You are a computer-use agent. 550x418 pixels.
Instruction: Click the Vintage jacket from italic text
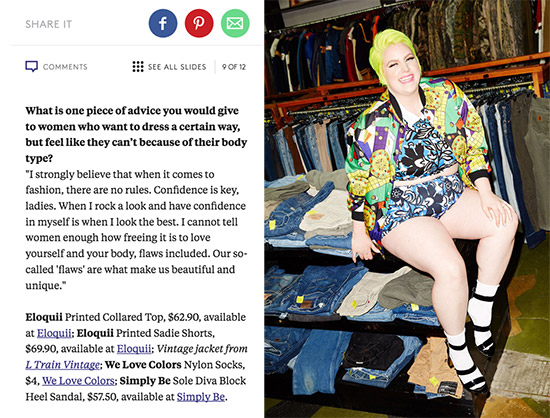tap(202, 349)
